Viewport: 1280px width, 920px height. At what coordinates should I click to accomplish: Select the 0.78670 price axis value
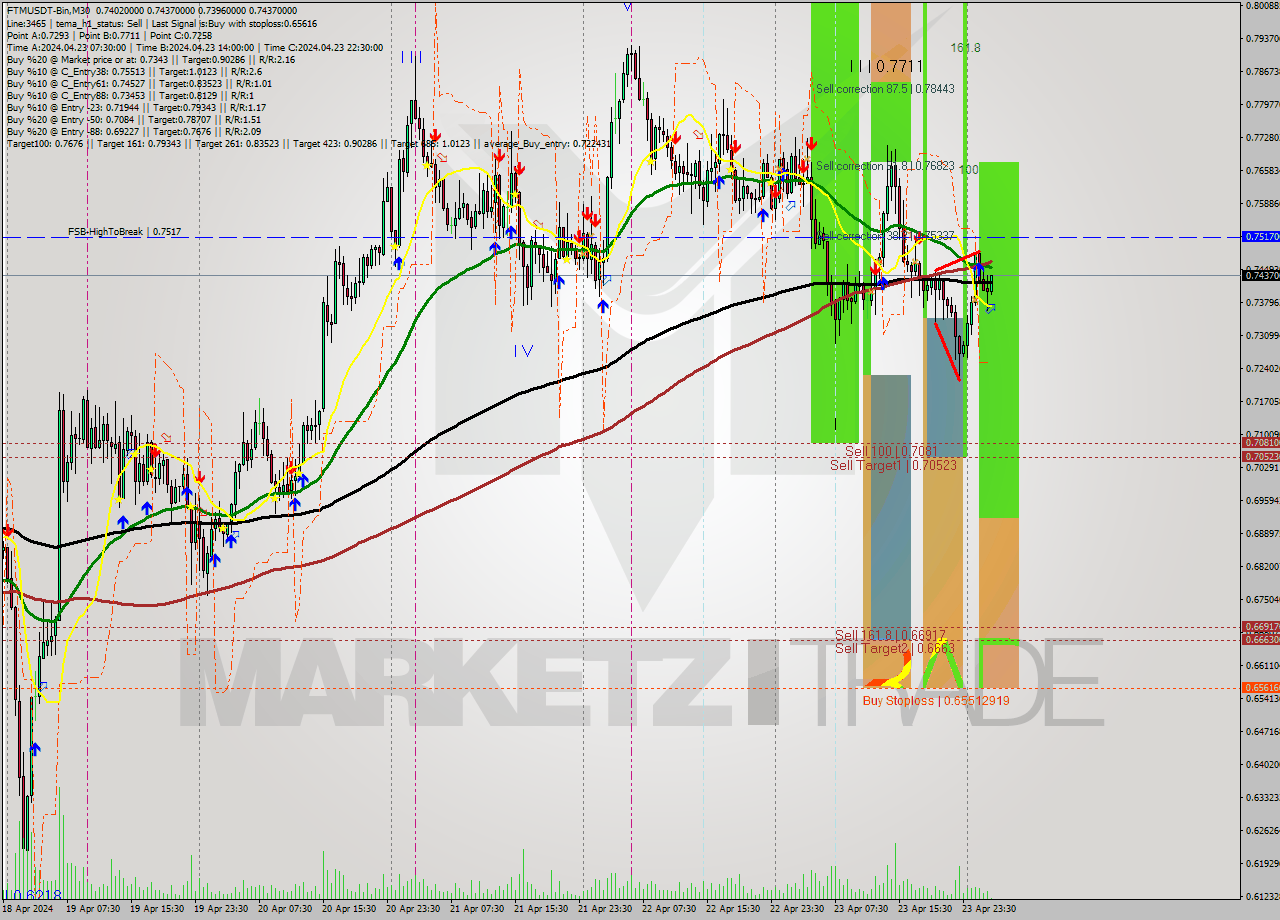point(1262,72)
